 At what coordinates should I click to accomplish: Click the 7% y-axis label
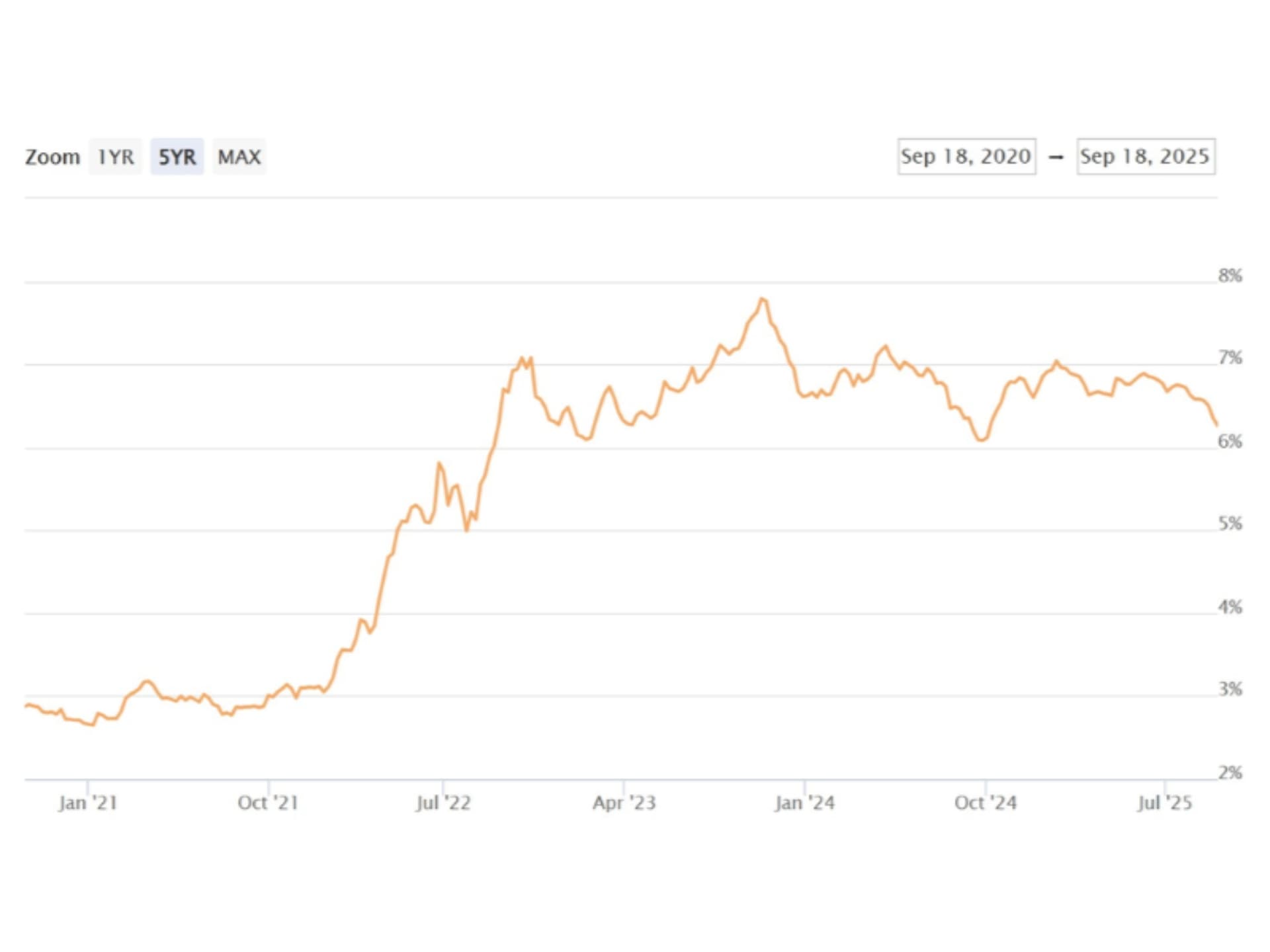pos(1230,358)
